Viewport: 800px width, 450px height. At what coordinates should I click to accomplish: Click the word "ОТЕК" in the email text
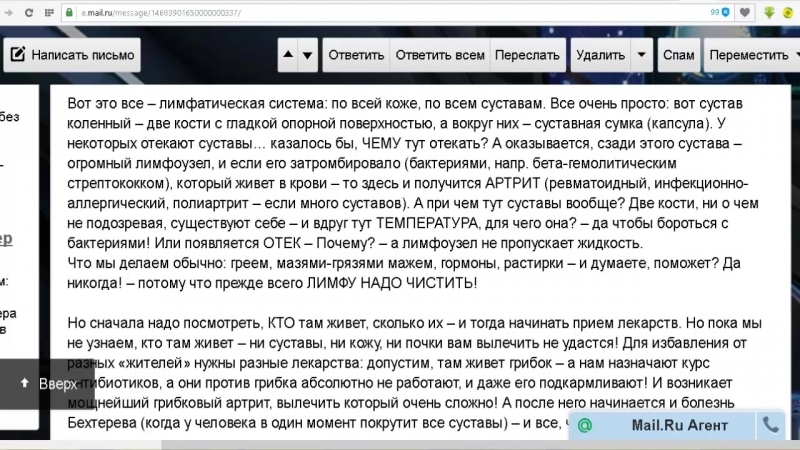pos(282,243)
